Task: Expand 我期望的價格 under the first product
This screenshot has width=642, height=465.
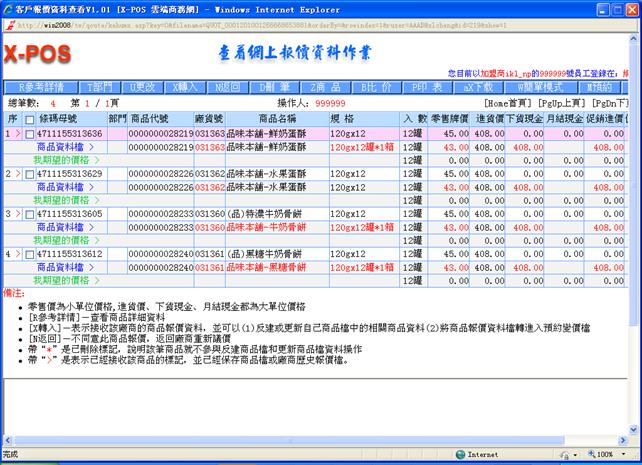Action: [64, 160]
